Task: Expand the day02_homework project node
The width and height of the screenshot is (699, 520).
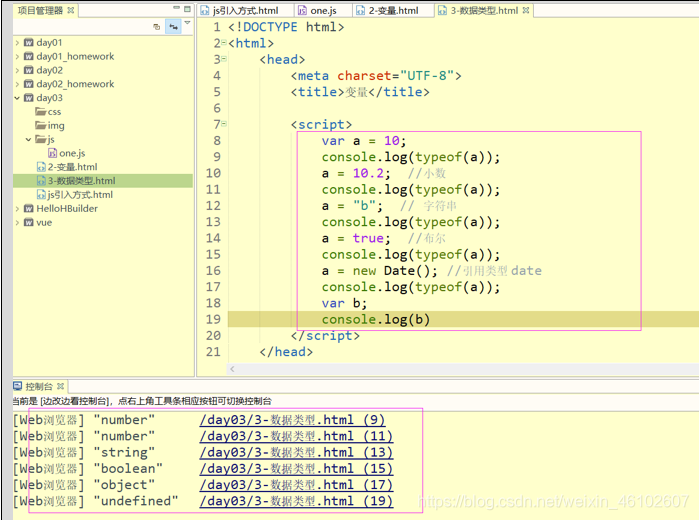Action: pos(17,84)
